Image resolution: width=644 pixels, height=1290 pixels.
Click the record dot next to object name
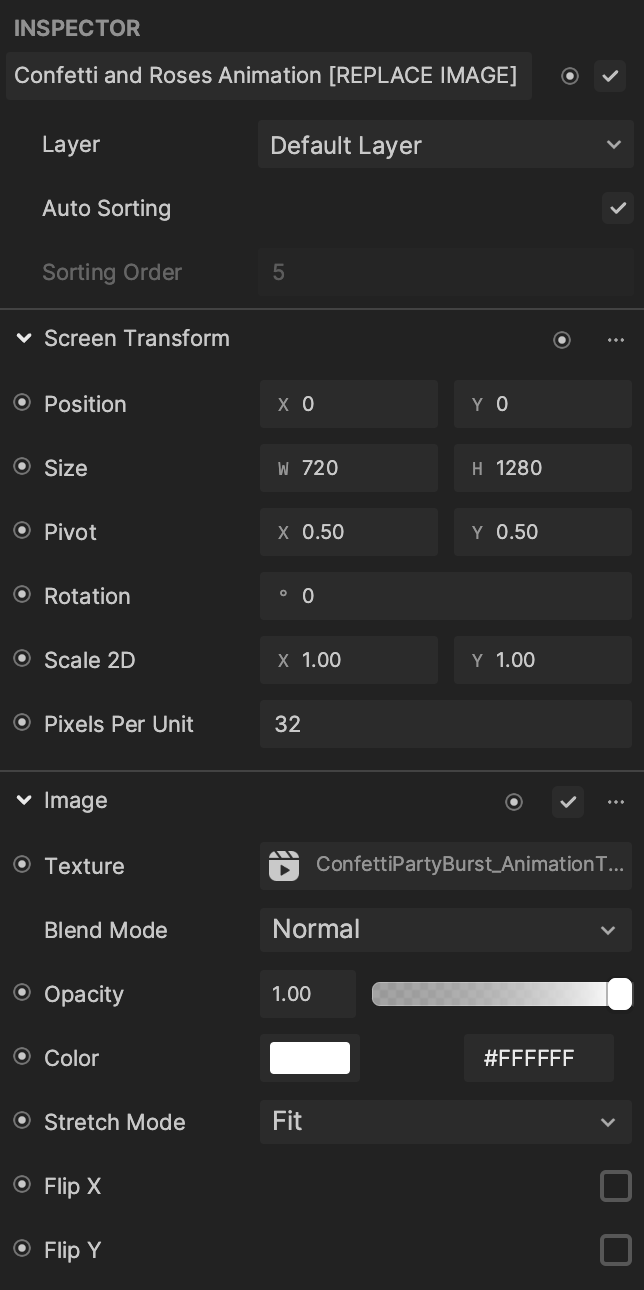[x=570, y=76]
